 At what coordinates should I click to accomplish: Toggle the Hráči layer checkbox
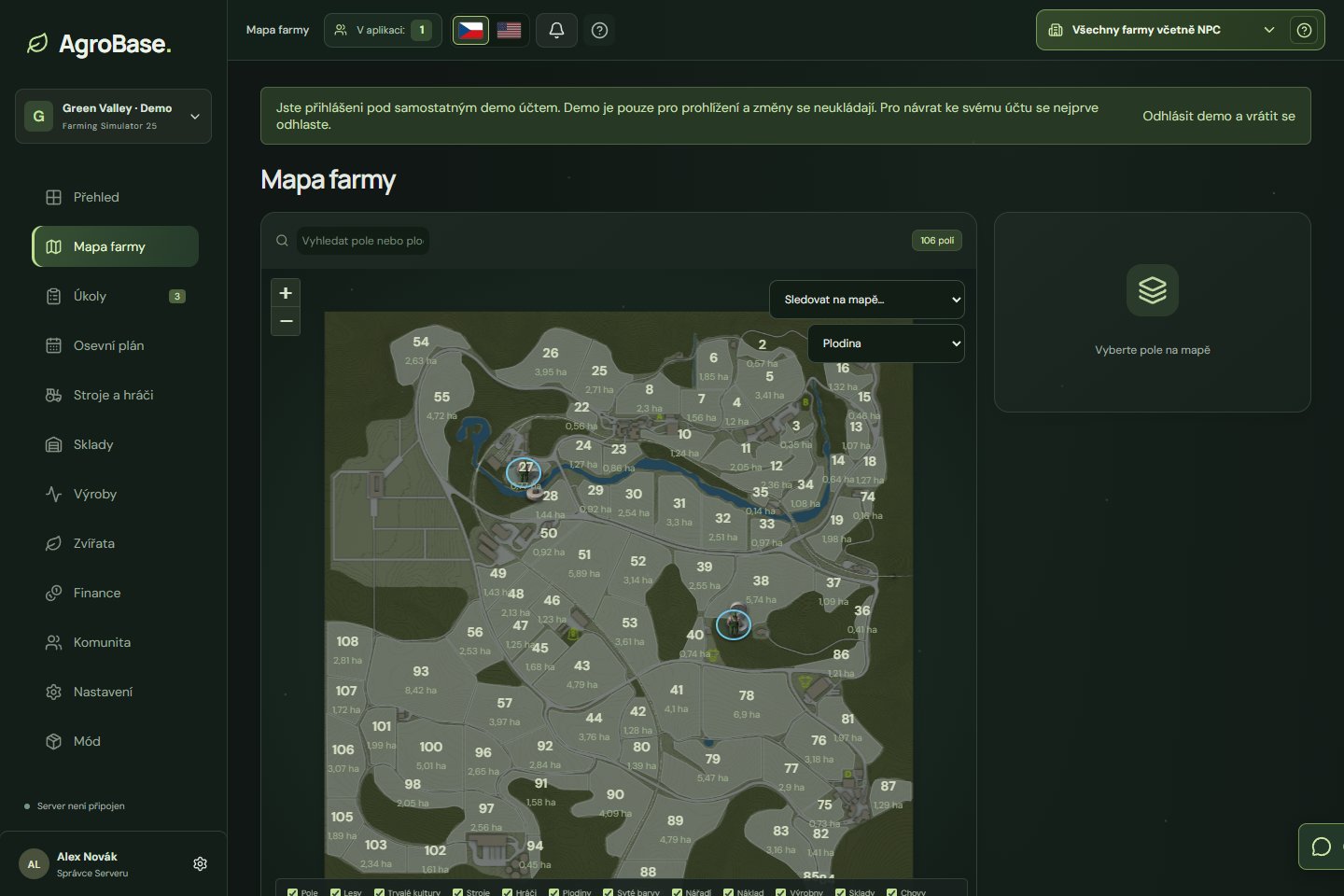(x=507, y=892)
